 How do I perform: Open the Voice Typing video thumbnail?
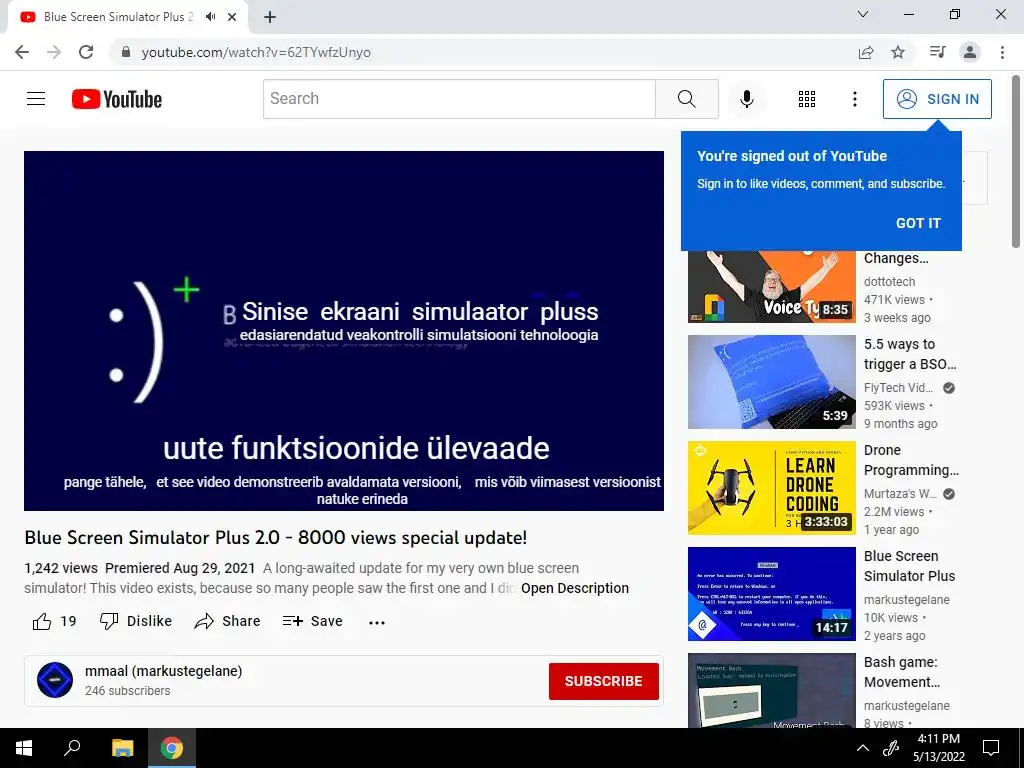(771, 287)
